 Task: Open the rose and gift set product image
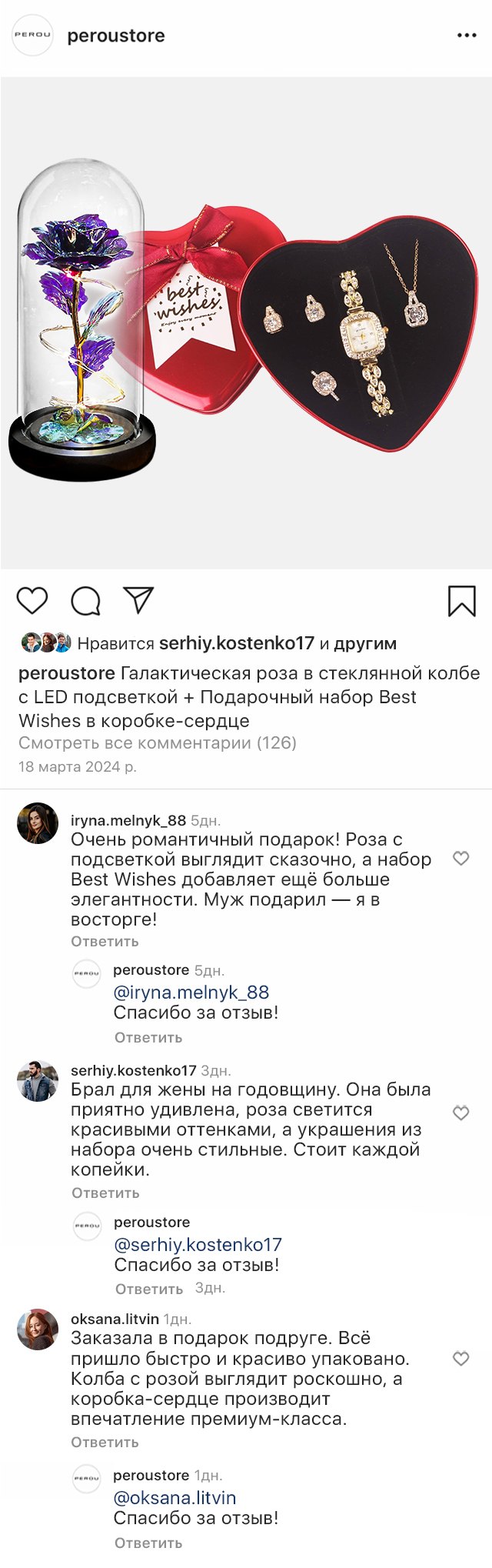coord(246,323)
